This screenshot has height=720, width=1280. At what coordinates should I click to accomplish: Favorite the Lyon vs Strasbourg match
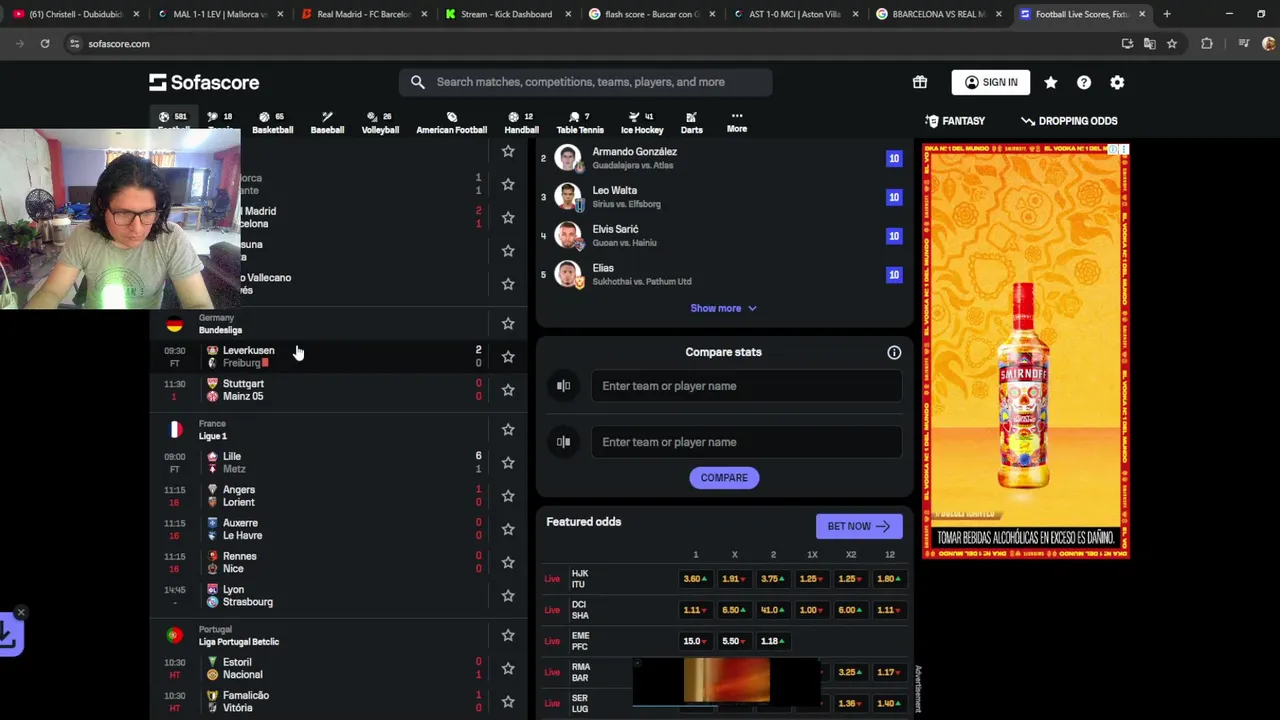[x=508, y=596]
